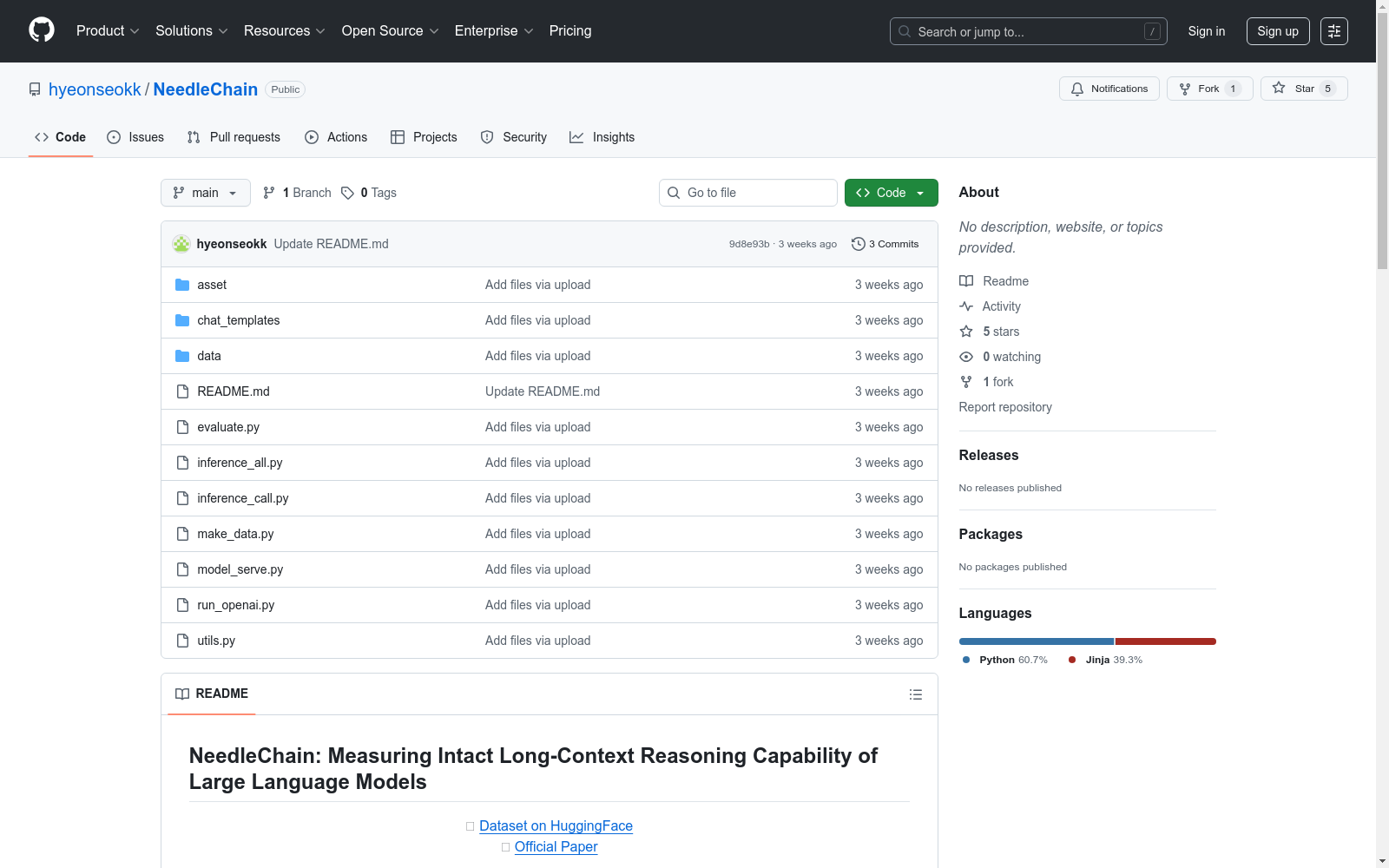
Task: Click the 9d8e93b commit hash
Action: pyautogui.click(x=749, y=244)
